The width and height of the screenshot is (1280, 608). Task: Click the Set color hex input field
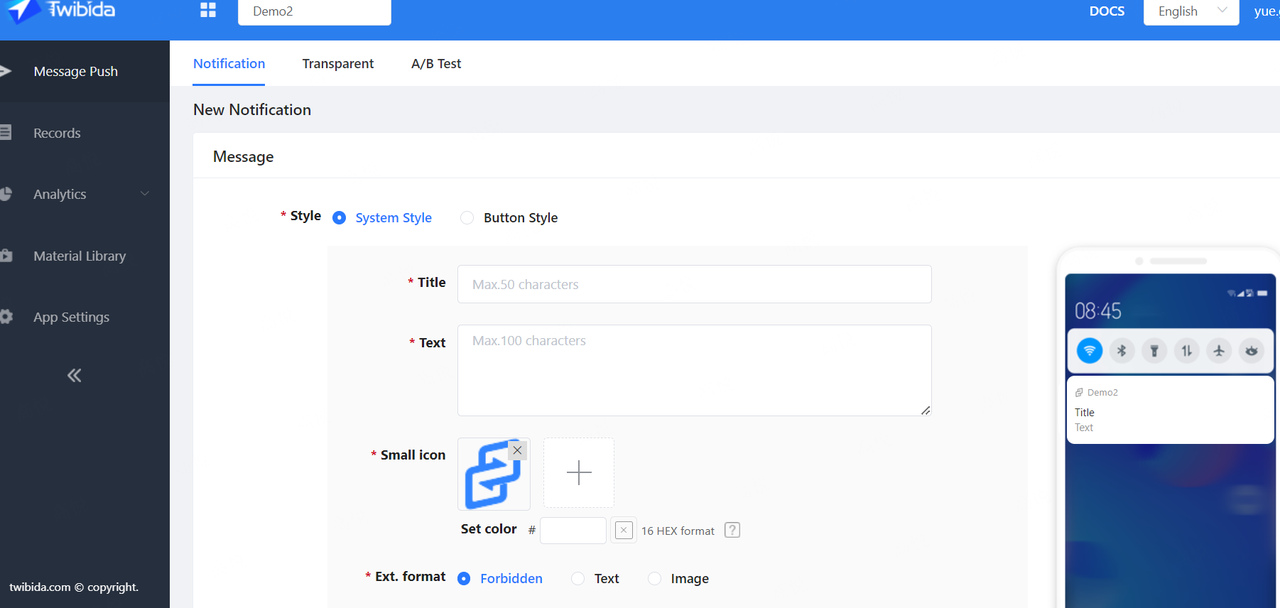573,530
